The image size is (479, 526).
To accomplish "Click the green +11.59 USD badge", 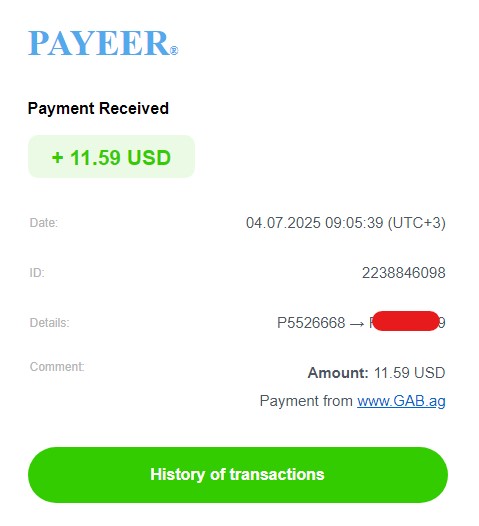I will (x=111, y=157).
